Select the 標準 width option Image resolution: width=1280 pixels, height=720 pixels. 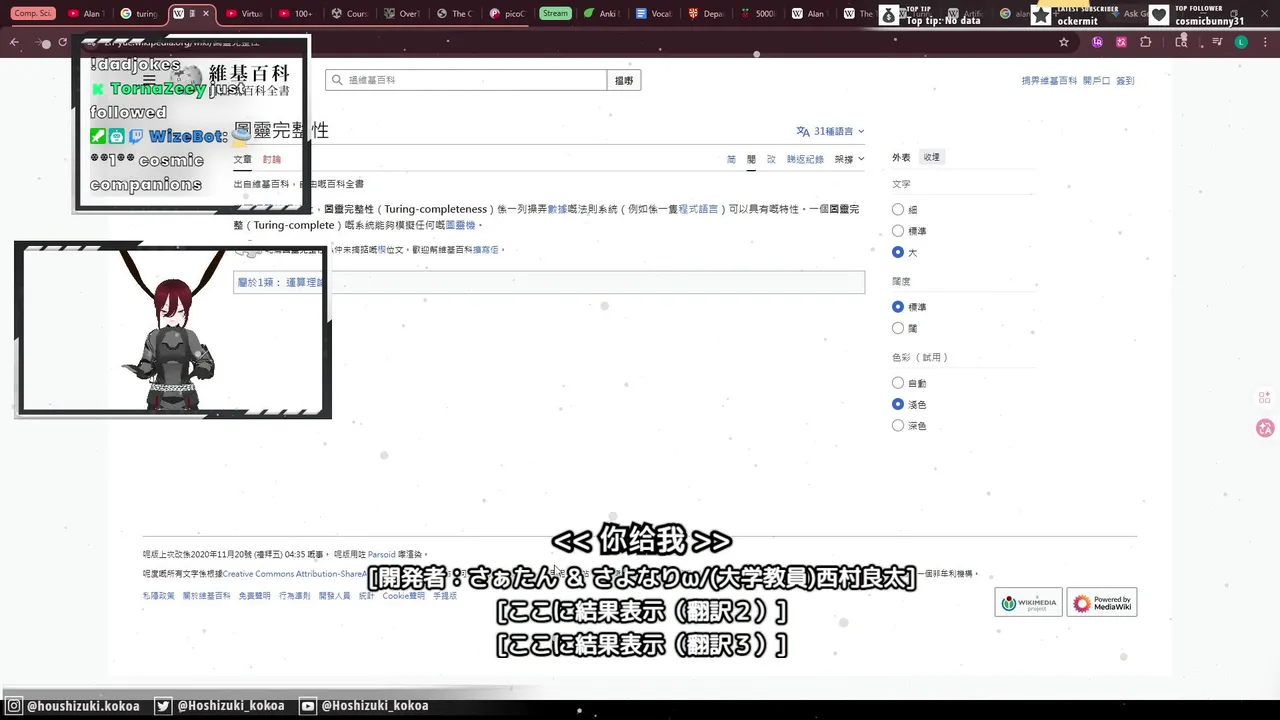click(x=898, y=307)
